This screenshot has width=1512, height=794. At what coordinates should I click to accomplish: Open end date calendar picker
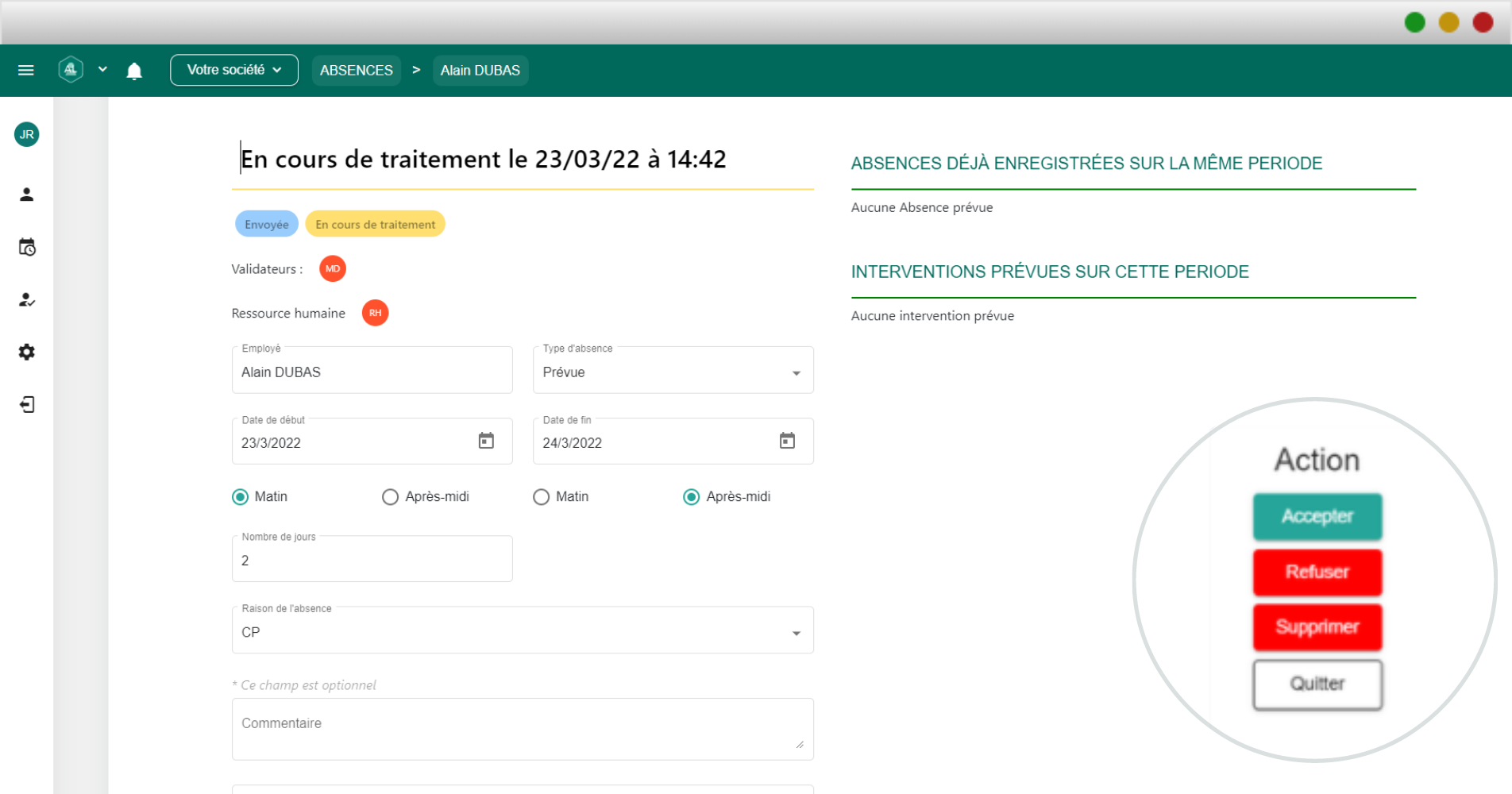pos(787,441)
